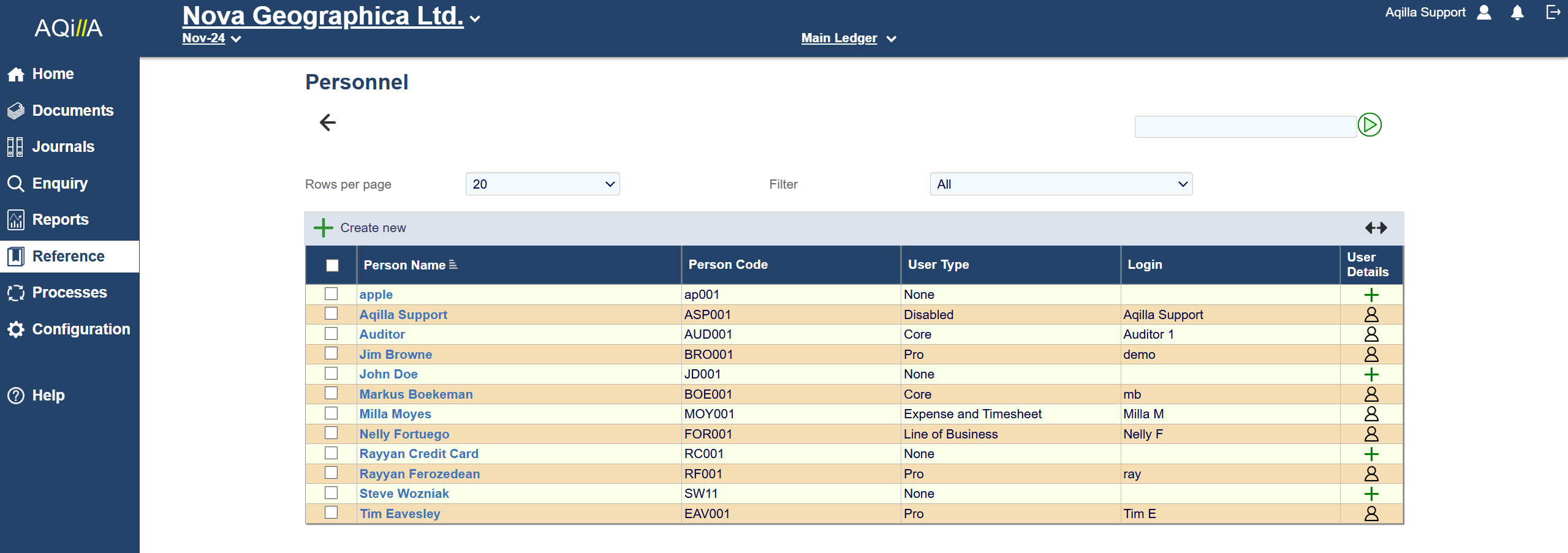Click the search input field
The width and height of the screenshot is (1568, 553).
tap(1245, 127)
